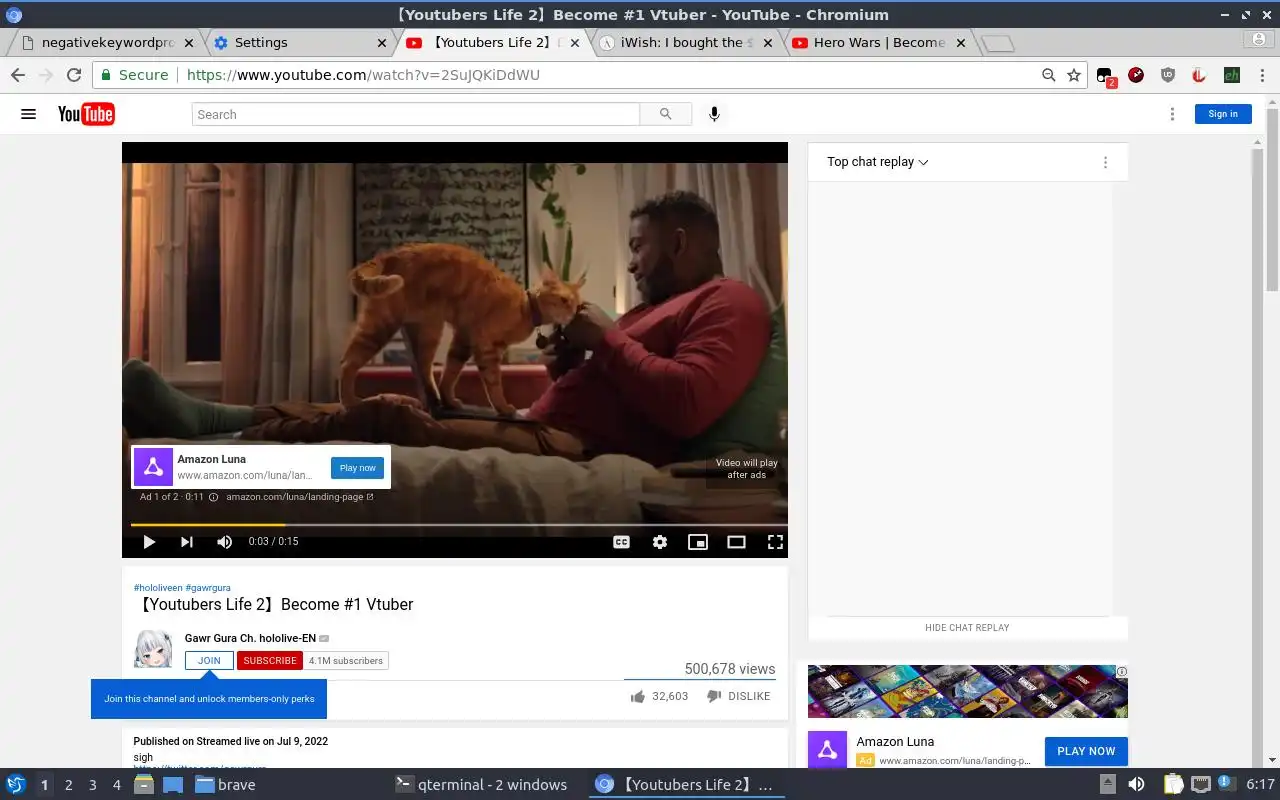
Task: Click Amazon Luna sidebar banner image
Action: coord(967,691)
